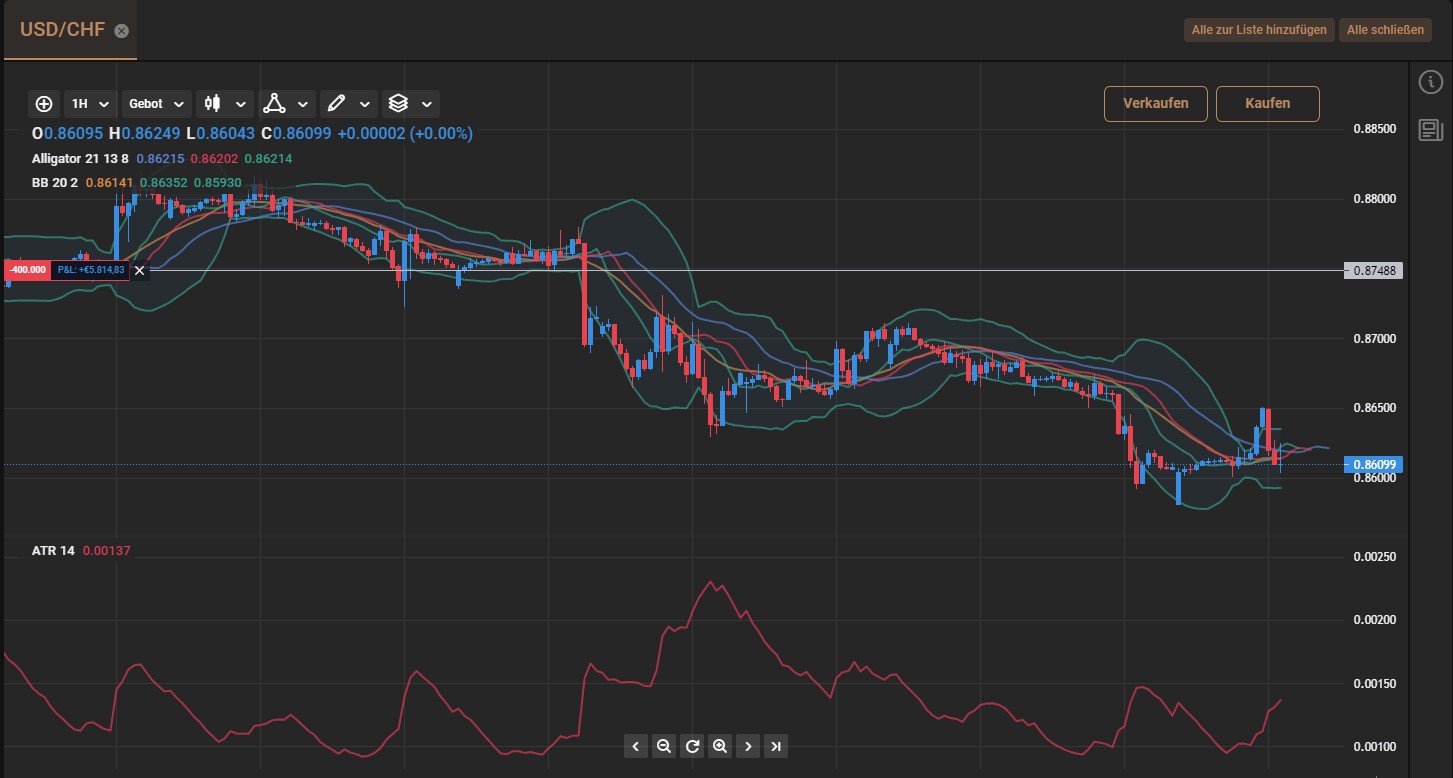Viewport: 1453px width, 778px height.
Task: Open the 1H timeframe dropdown
Action: tap(90, 103)
